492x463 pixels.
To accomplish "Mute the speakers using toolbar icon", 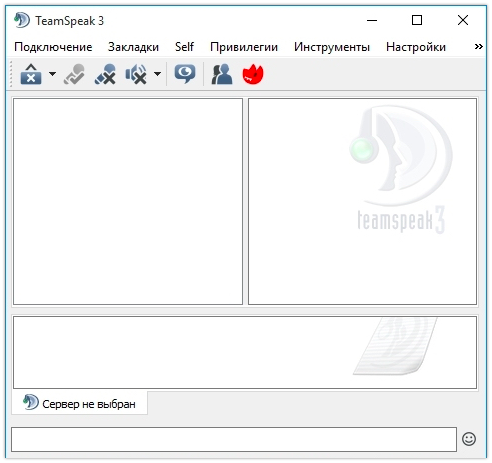I will (x=136, y=74).
